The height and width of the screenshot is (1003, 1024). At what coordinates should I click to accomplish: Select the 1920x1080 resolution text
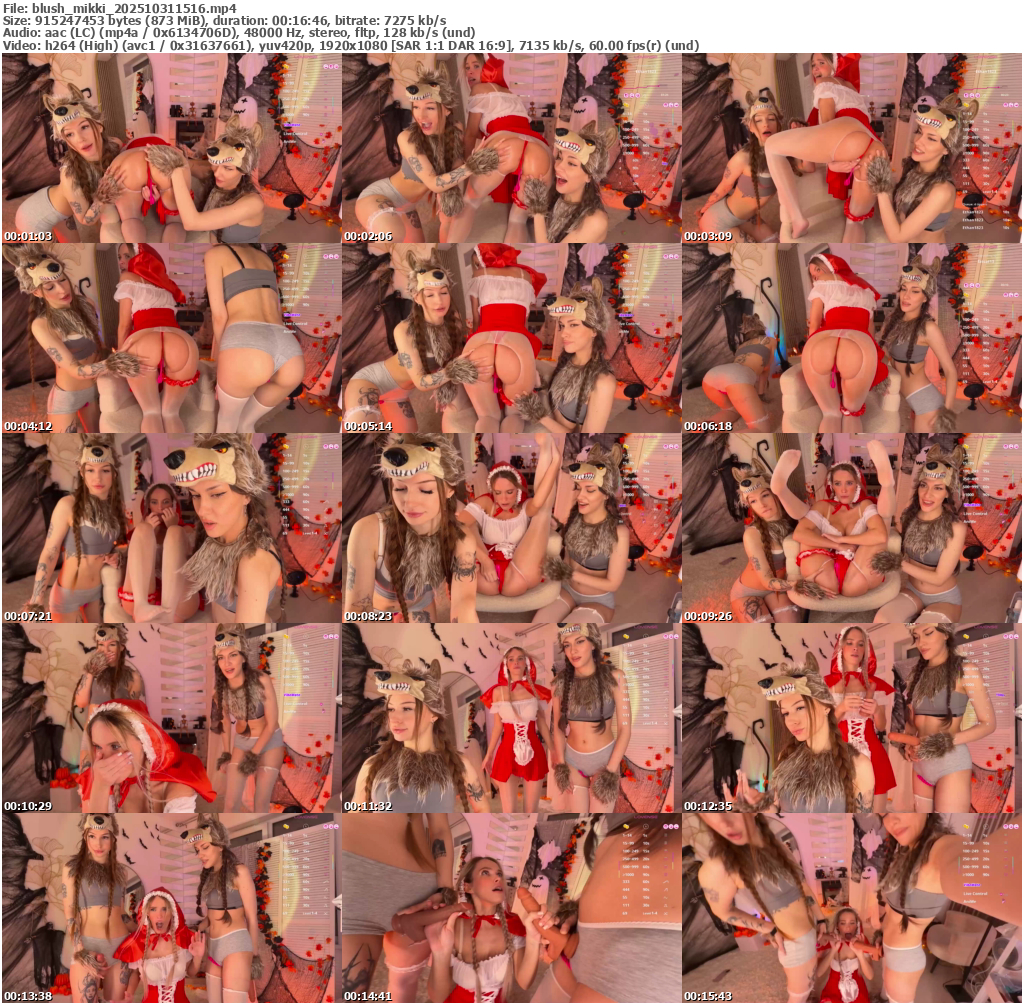pyautogui.click(x=353, y=45)
